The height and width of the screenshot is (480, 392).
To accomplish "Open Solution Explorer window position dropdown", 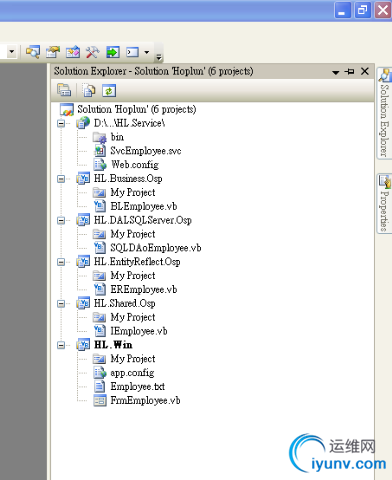I will tap(336, 72).
